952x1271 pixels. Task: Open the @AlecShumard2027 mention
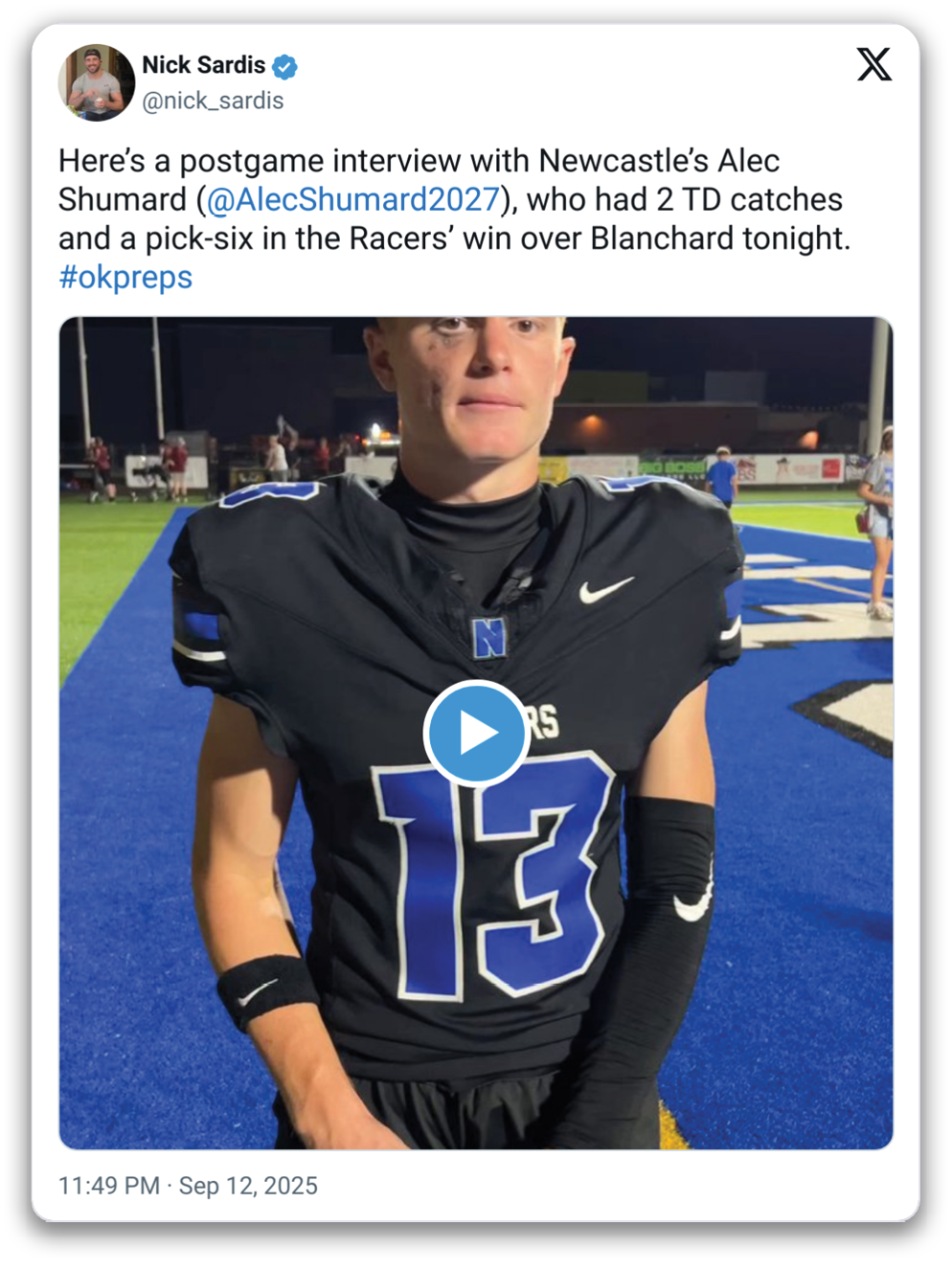[353, 199]
